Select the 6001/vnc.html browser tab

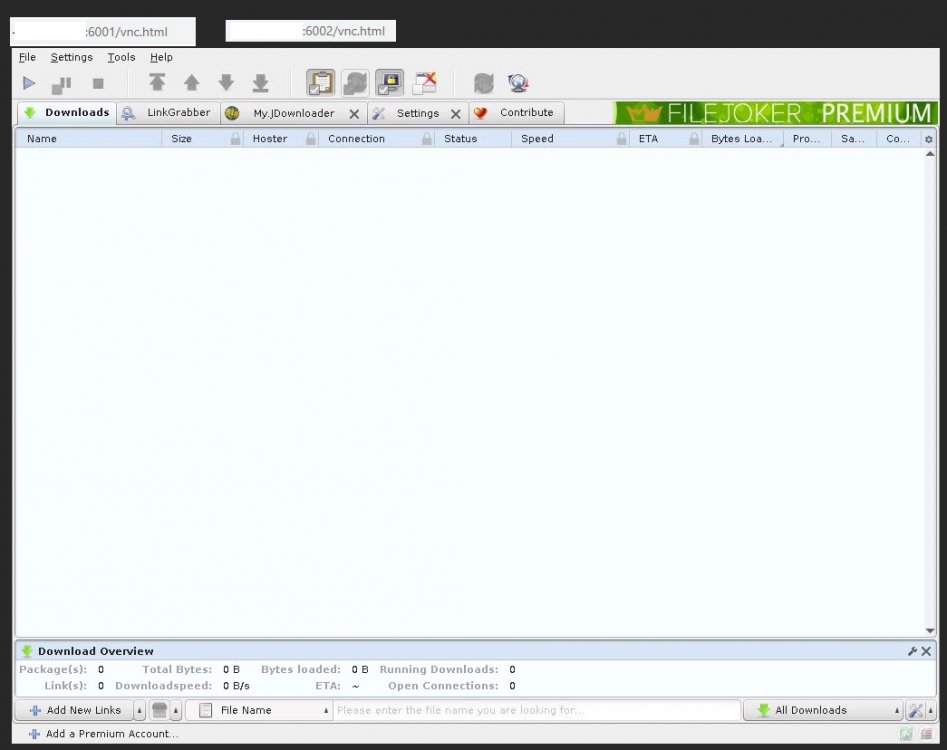pyautogui.click(x=103, y=32)
